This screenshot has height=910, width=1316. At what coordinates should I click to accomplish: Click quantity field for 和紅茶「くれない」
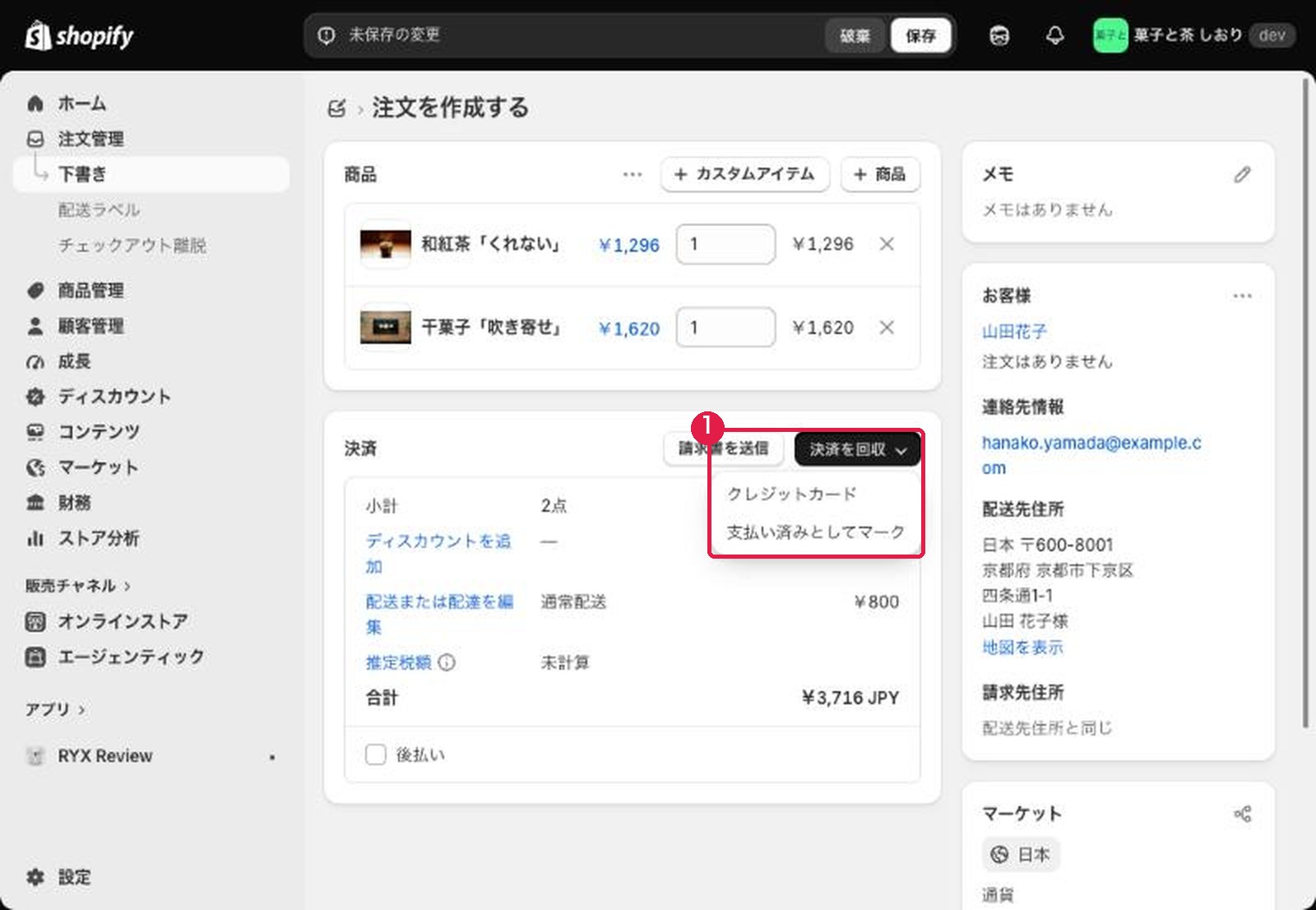pyautogui.click(x=725, y=244)
